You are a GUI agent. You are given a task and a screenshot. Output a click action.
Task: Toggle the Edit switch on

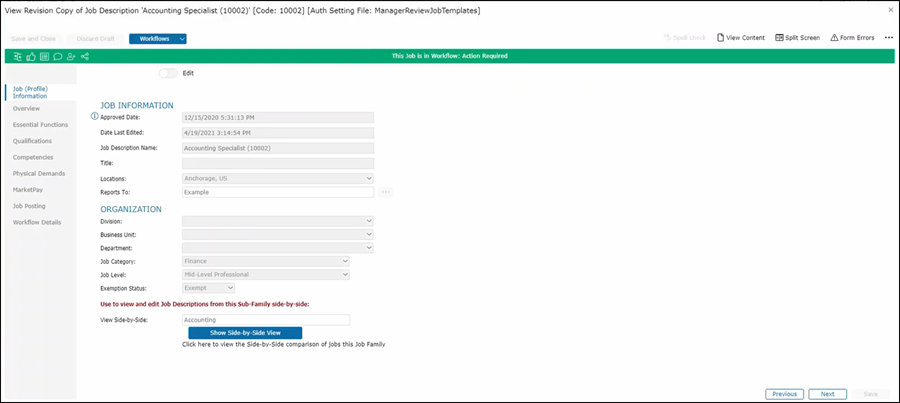pos(168,73)
